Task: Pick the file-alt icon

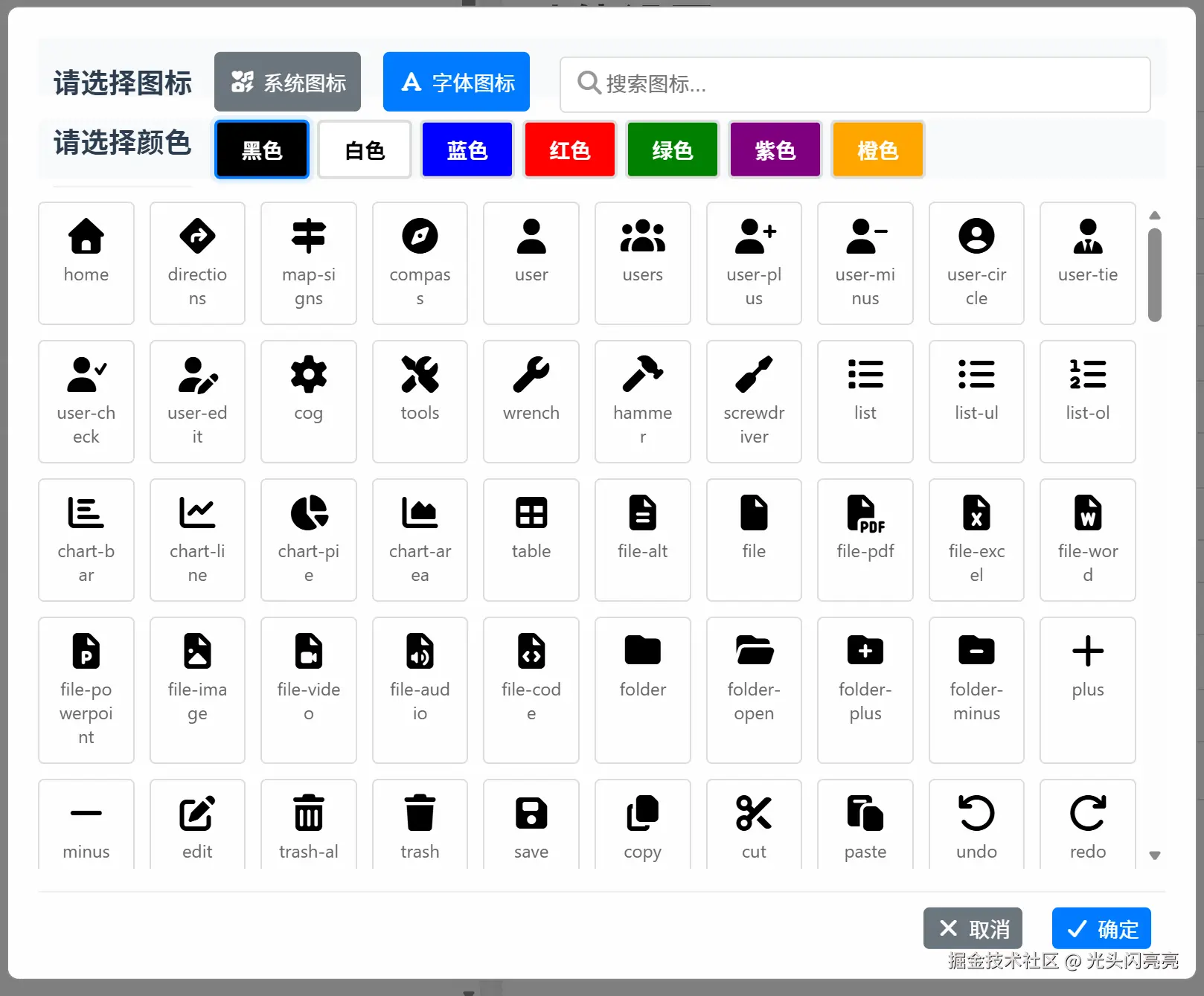Action: 643,539
